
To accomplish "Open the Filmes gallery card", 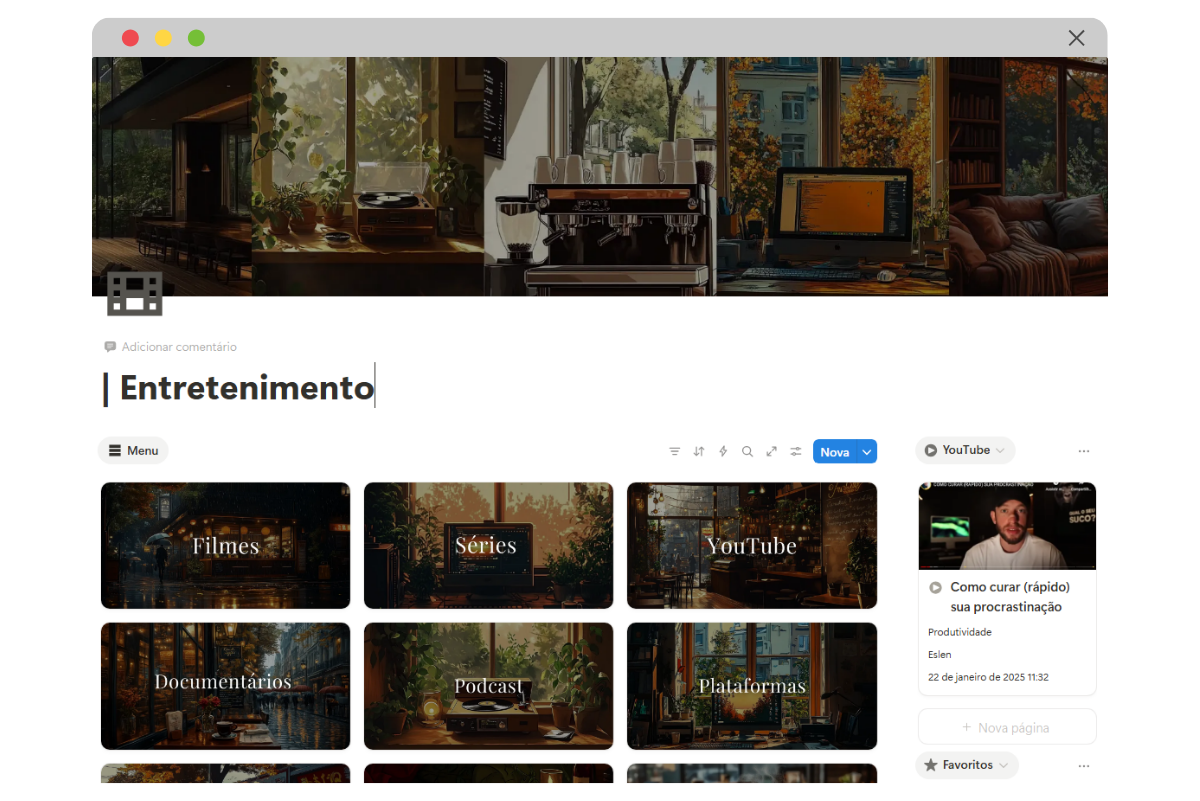I will [226, 546].
